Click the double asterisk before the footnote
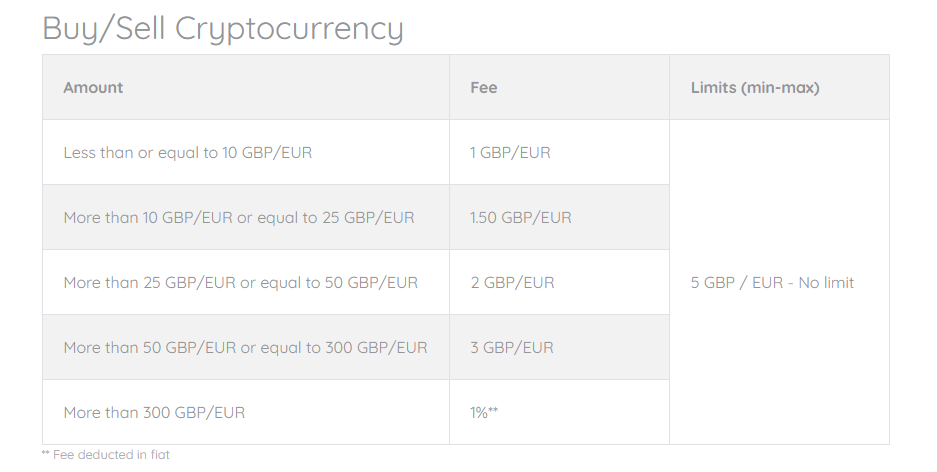The image size is (937, 472). pyautogui.click(x=45, y=453)
